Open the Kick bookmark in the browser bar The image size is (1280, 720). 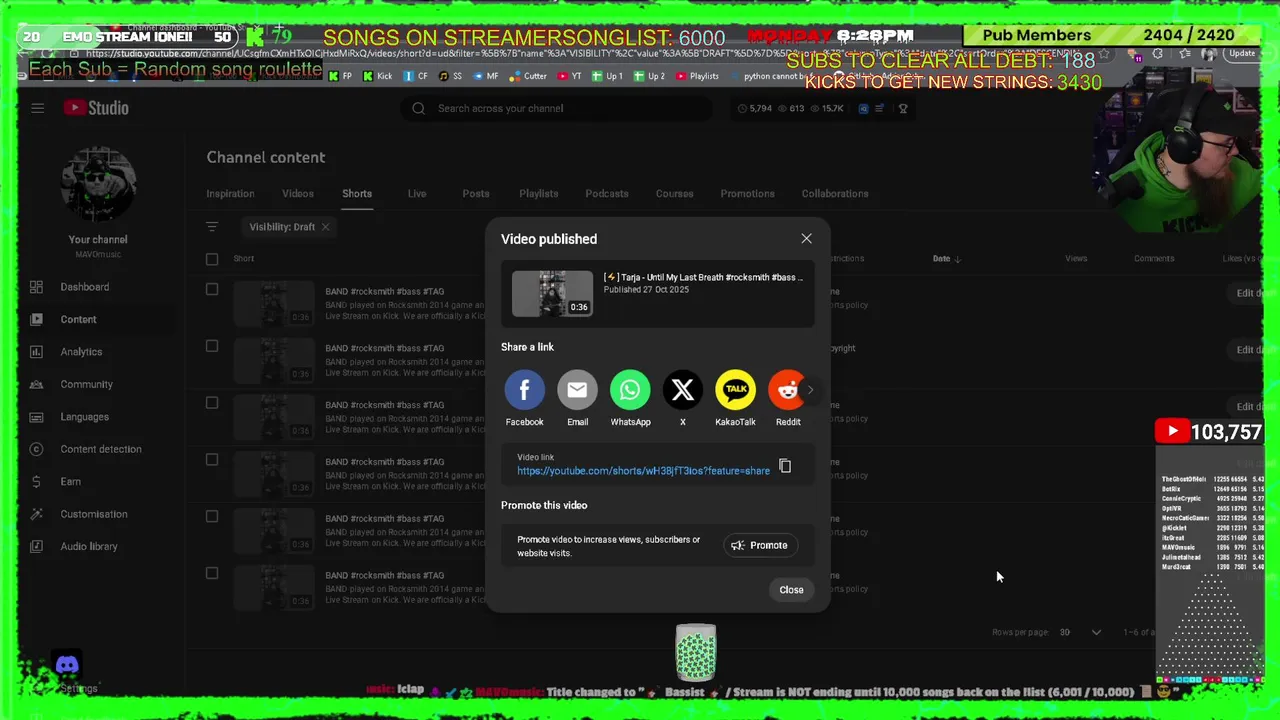(x=378, y=76)
